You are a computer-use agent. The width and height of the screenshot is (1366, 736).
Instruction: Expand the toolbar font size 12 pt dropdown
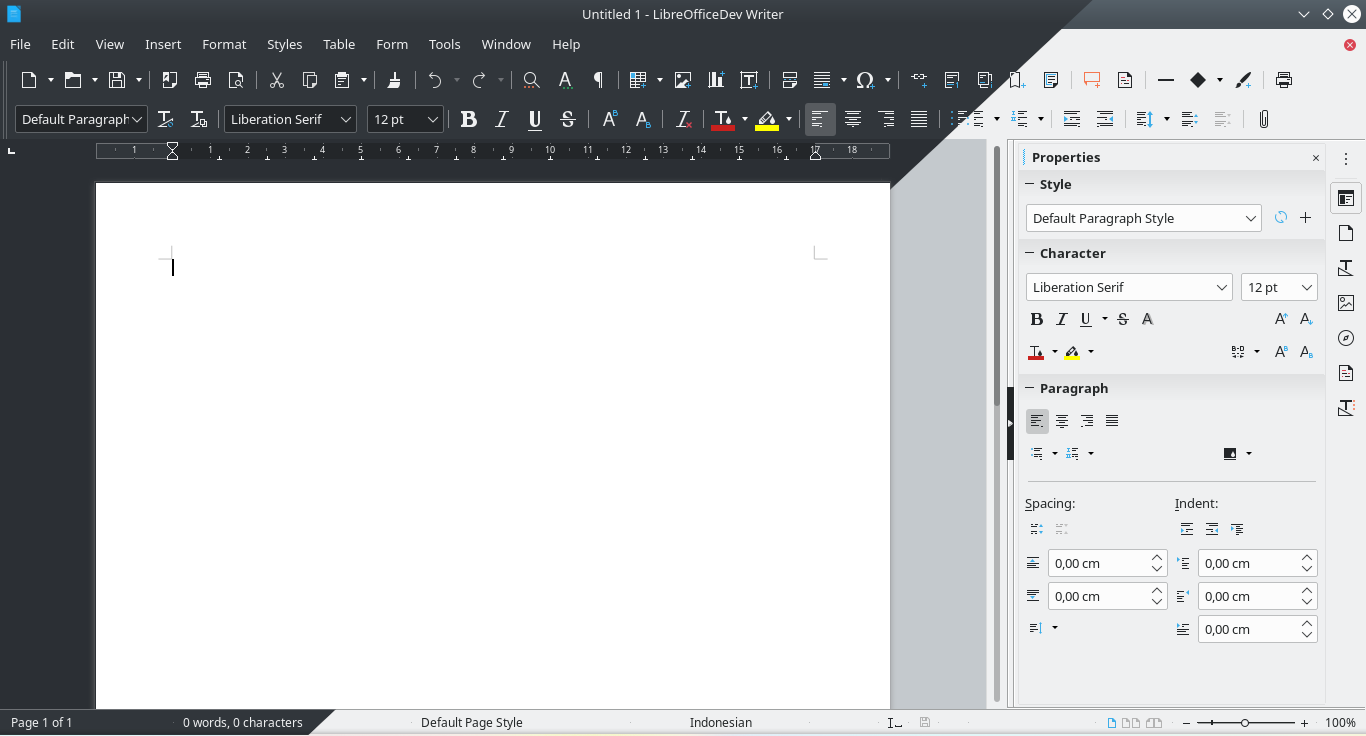(433, 120)
